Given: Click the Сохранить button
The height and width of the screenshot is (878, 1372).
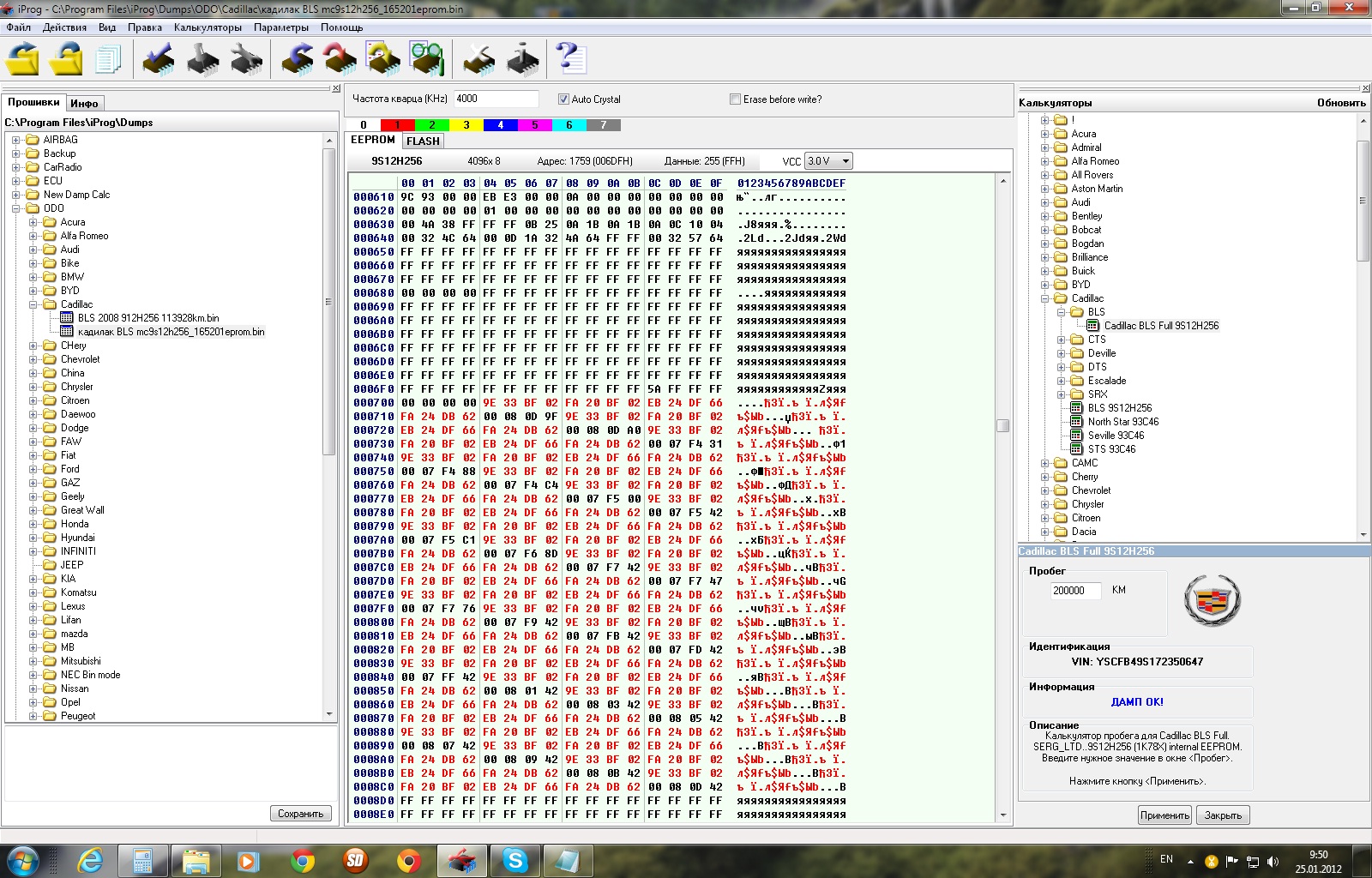Looking at the screenshot, I should coord(301,814).
